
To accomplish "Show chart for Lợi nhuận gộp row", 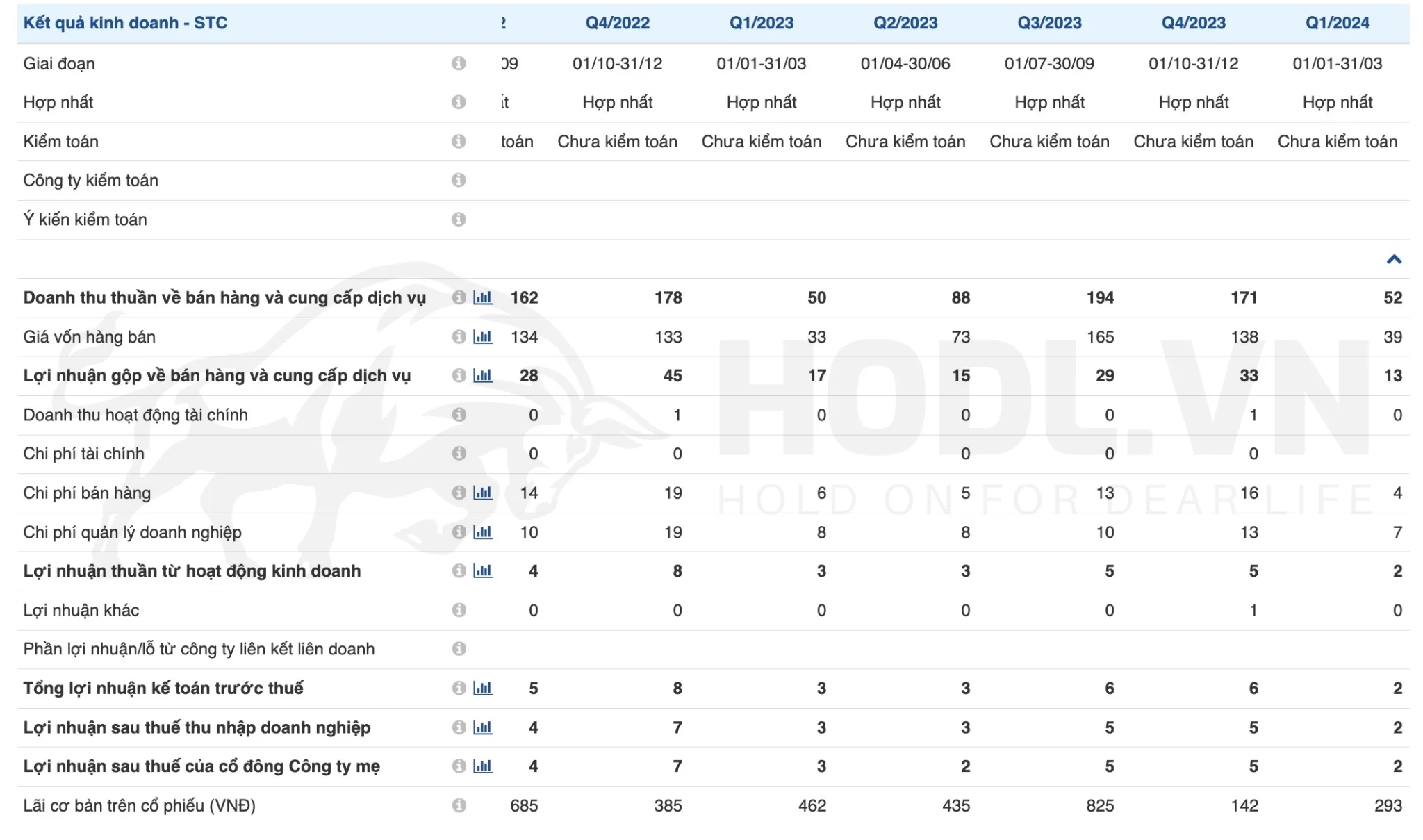I will click(482, 376).
